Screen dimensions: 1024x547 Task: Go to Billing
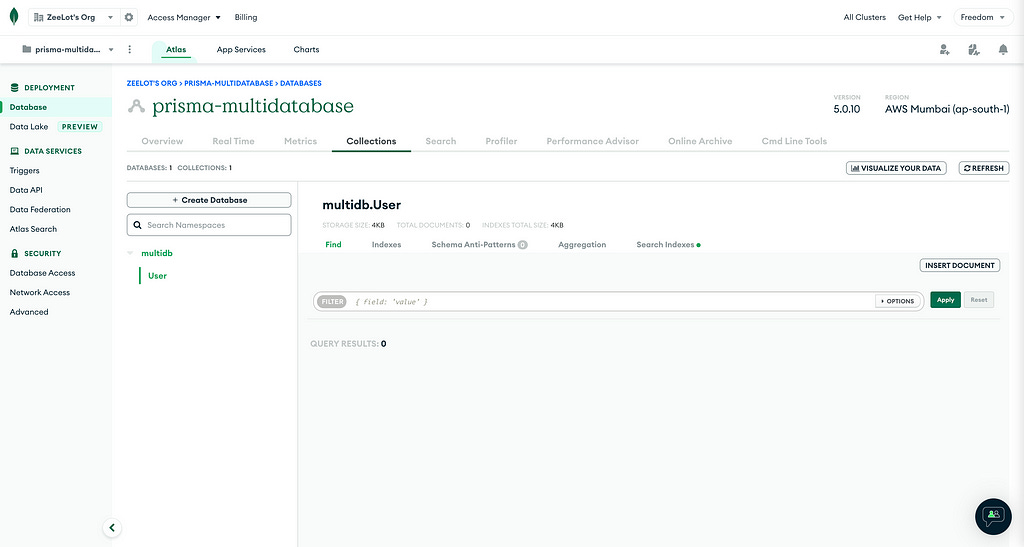(246, 18)
